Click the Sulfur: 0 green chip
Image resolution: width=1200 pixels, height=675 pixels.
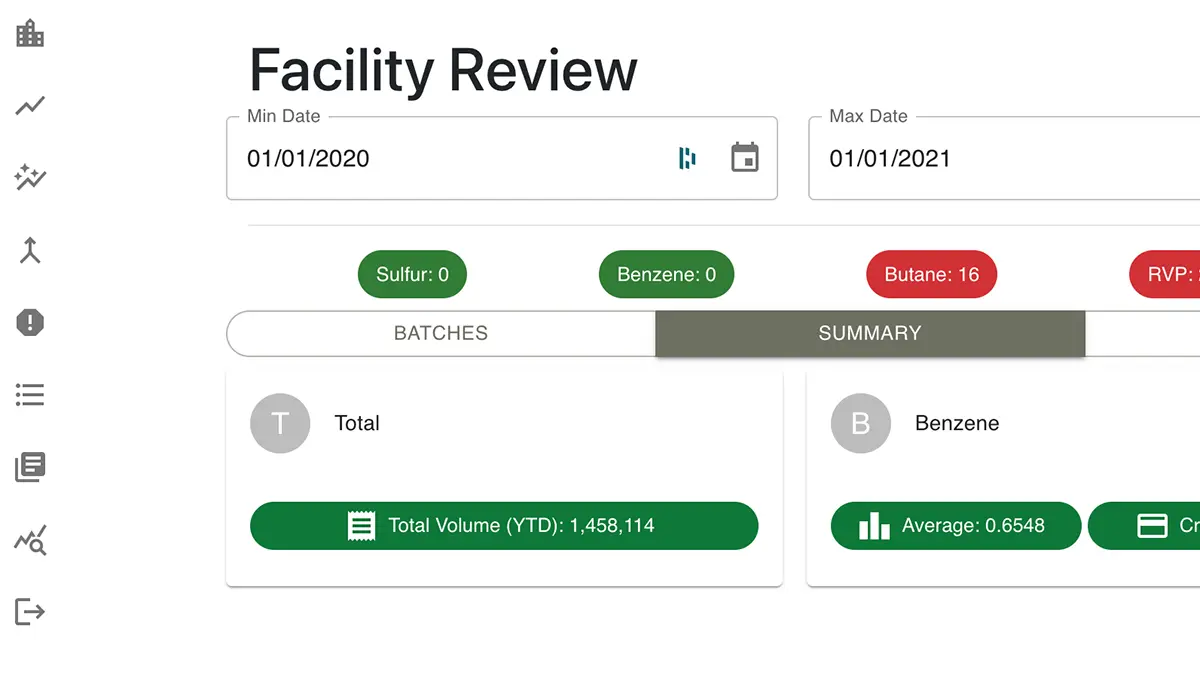tap(412, 274)
